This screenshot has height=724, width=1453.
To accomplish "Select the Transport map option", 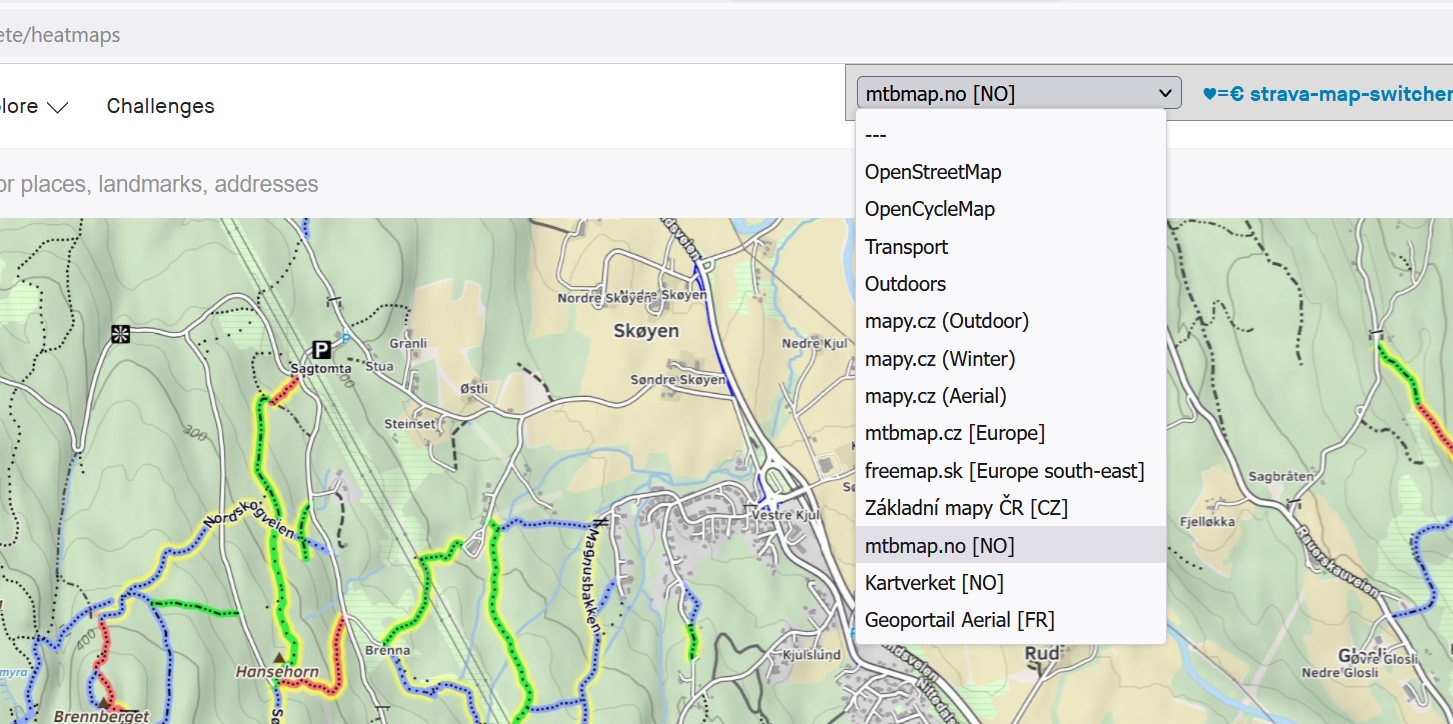I will [x=1011, y=247].
